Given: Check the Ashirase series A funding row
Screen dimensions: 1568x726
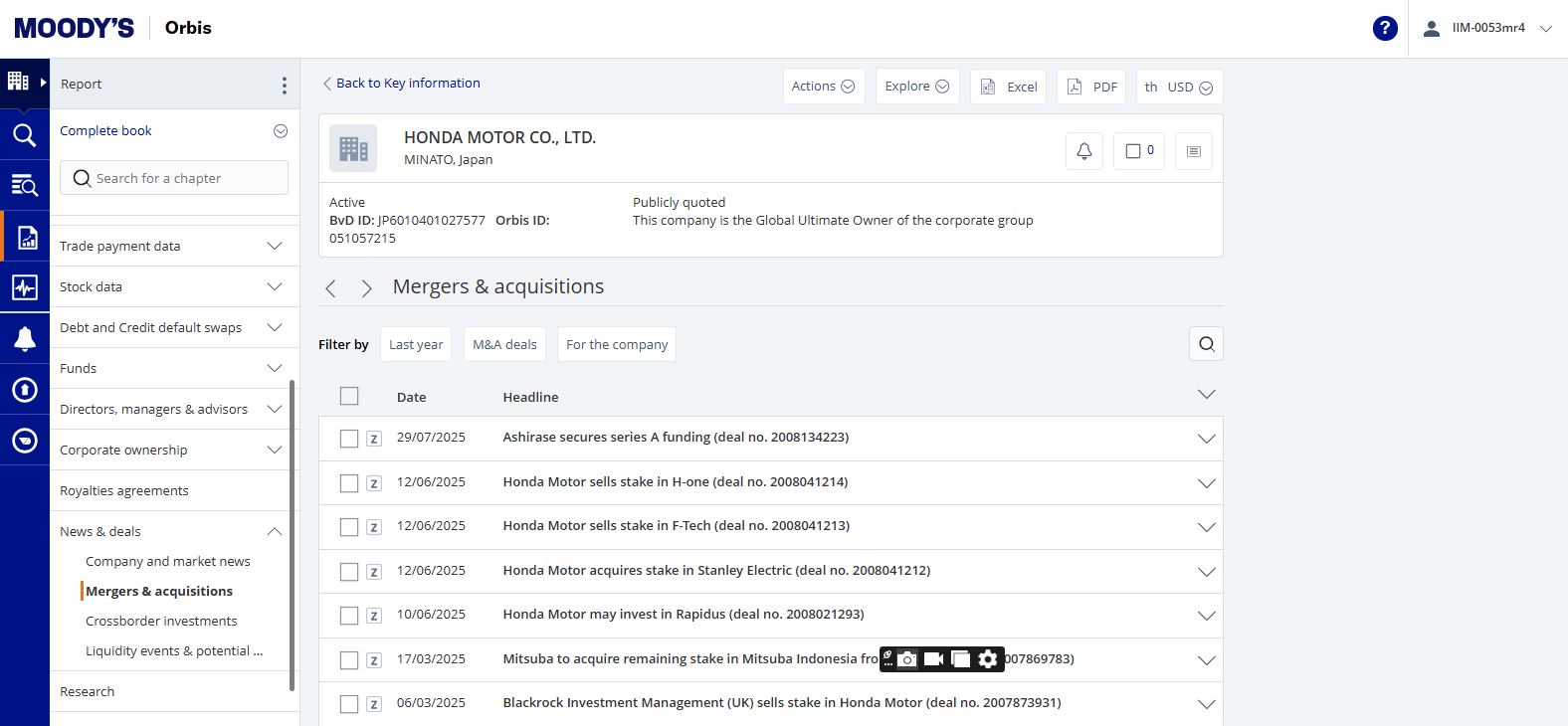Looking at the screenshot, I should [349, 439].
